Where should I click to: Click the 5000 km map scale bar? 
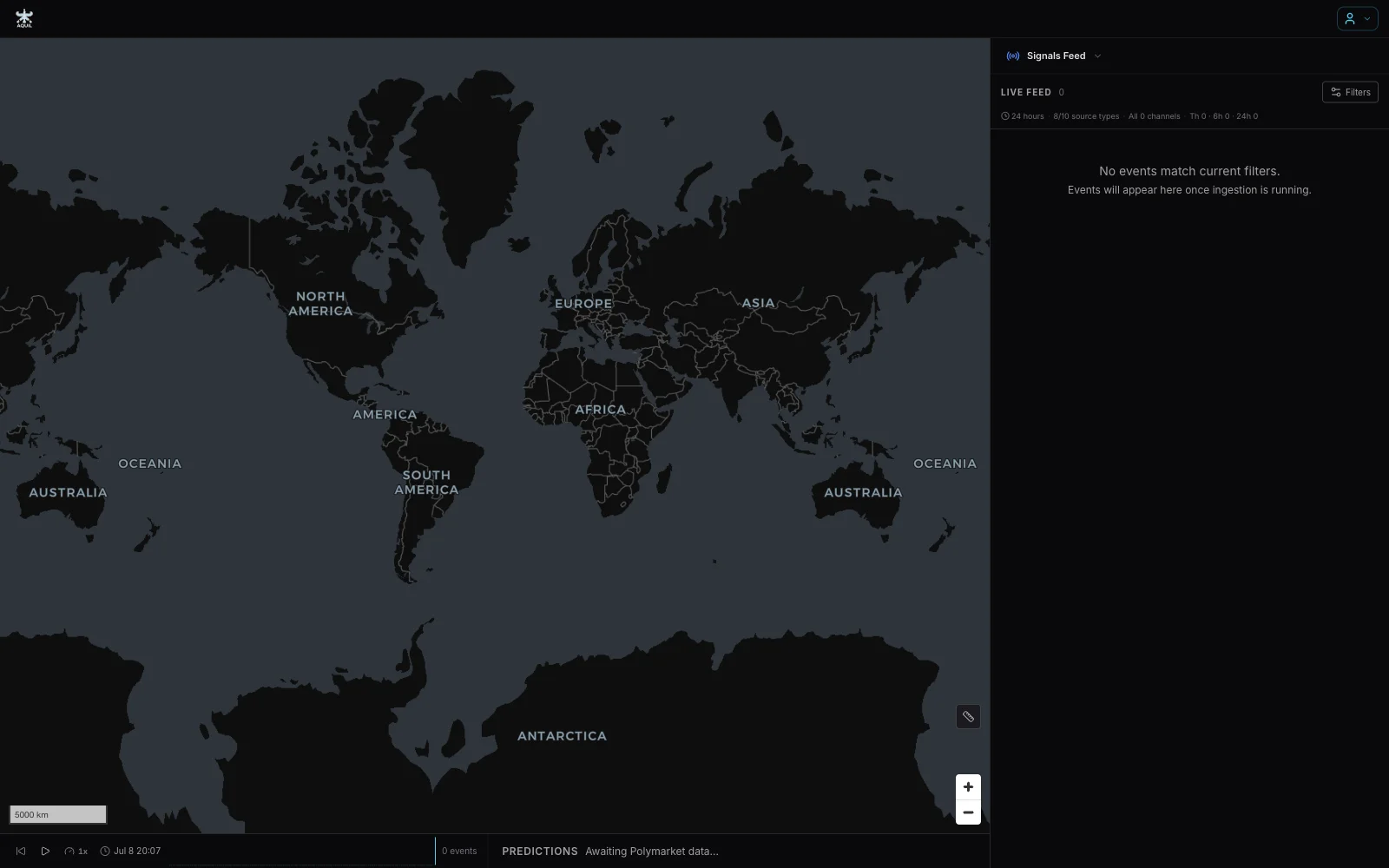tap(58, 814)
